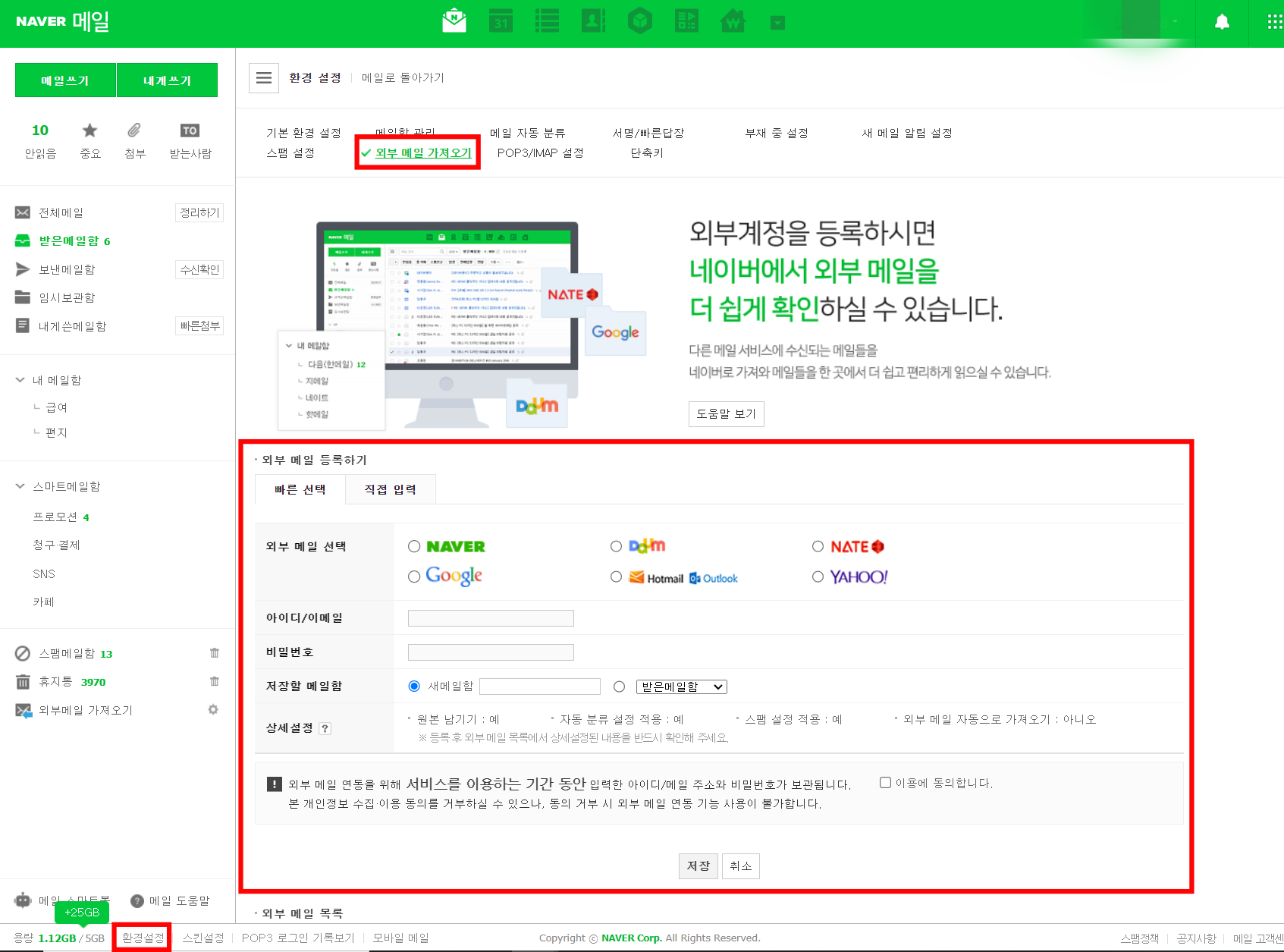Empty the 스팸메일함 trash icon
1284x952 pixels.
tap(214, 652)
